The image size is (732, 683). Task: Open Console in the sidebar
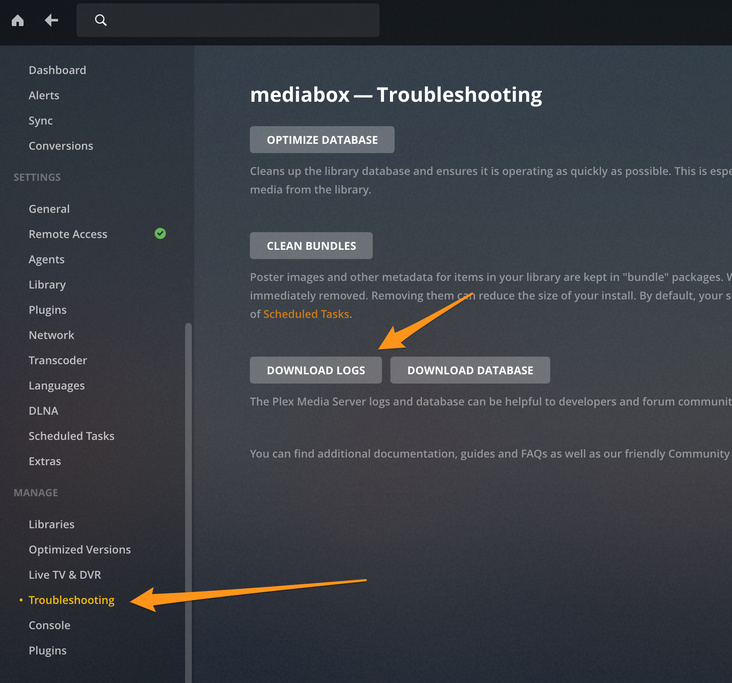[x=49, y=625]
